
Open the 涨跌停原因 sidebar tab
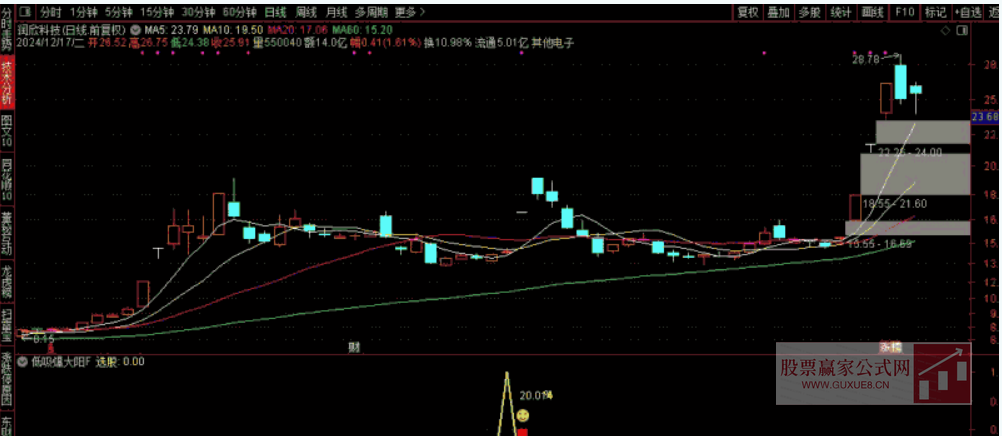(6, 377)
